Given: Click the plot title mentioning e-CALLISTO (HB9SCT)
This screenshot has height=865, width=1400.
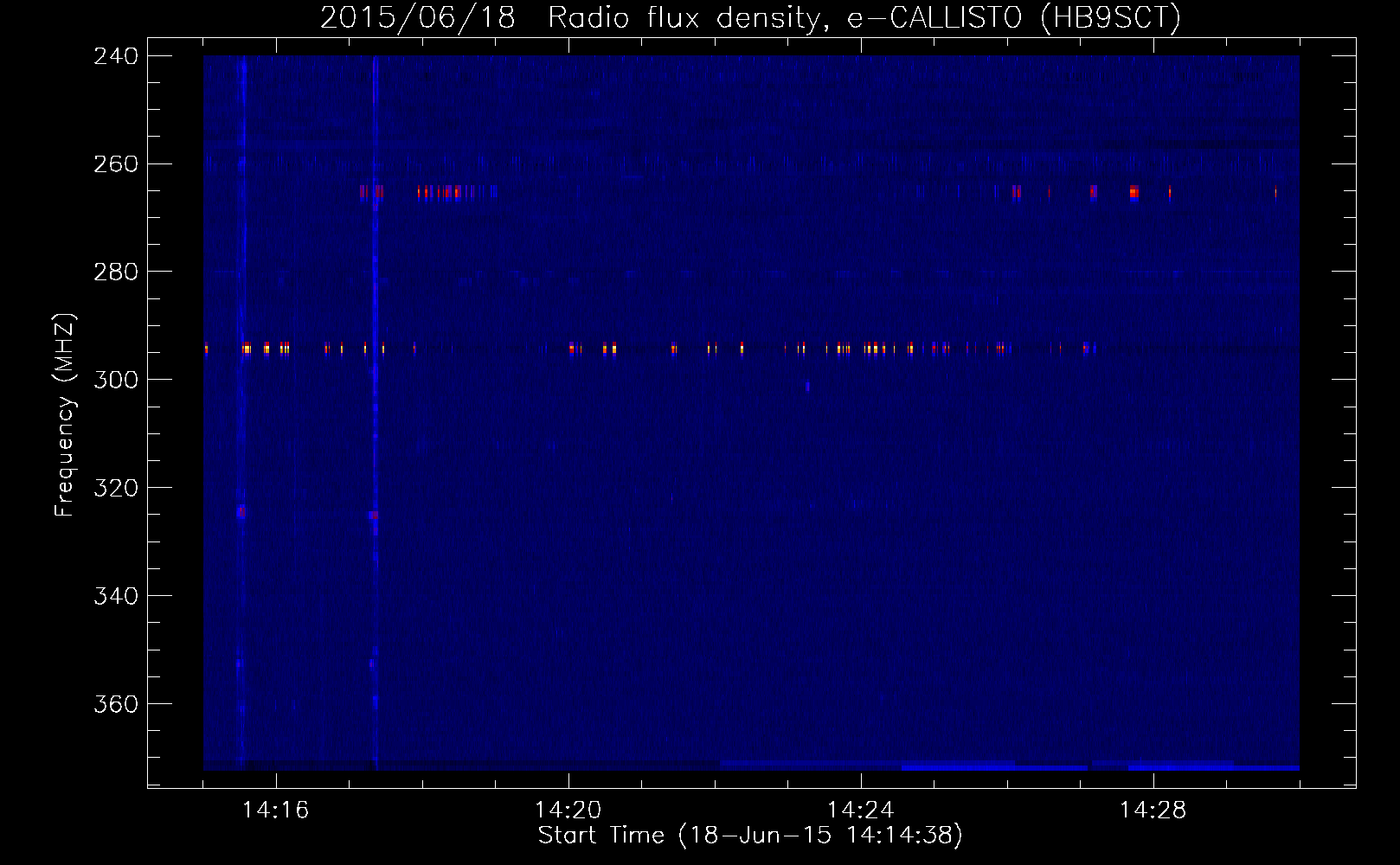Looking at the screenshot, I should [x=750, y=17].
